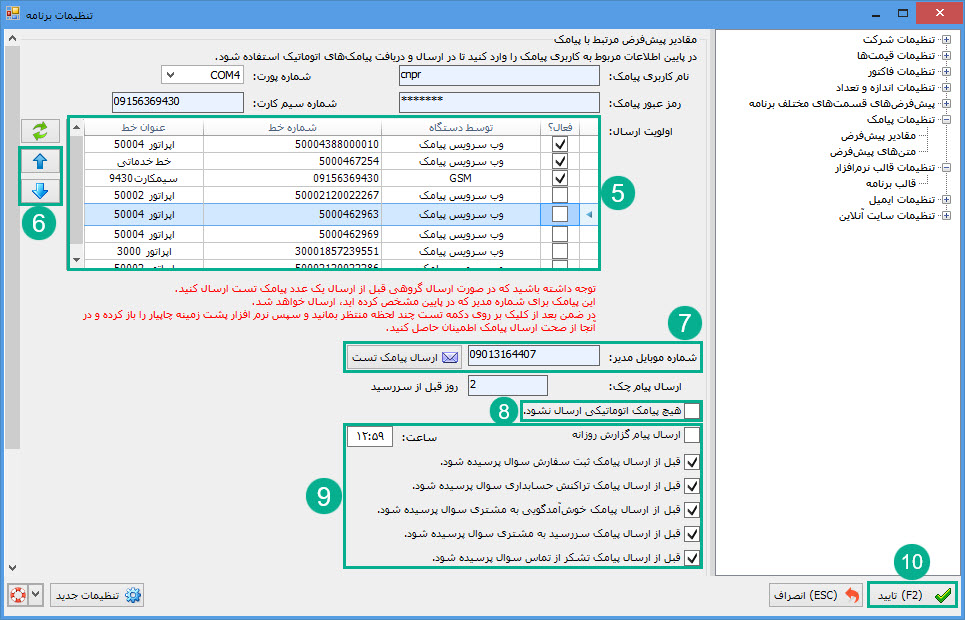This screenshot has width=965, height=620.
Task: Confirm settings with the تایید (F2) button
Action: [912, 596]
